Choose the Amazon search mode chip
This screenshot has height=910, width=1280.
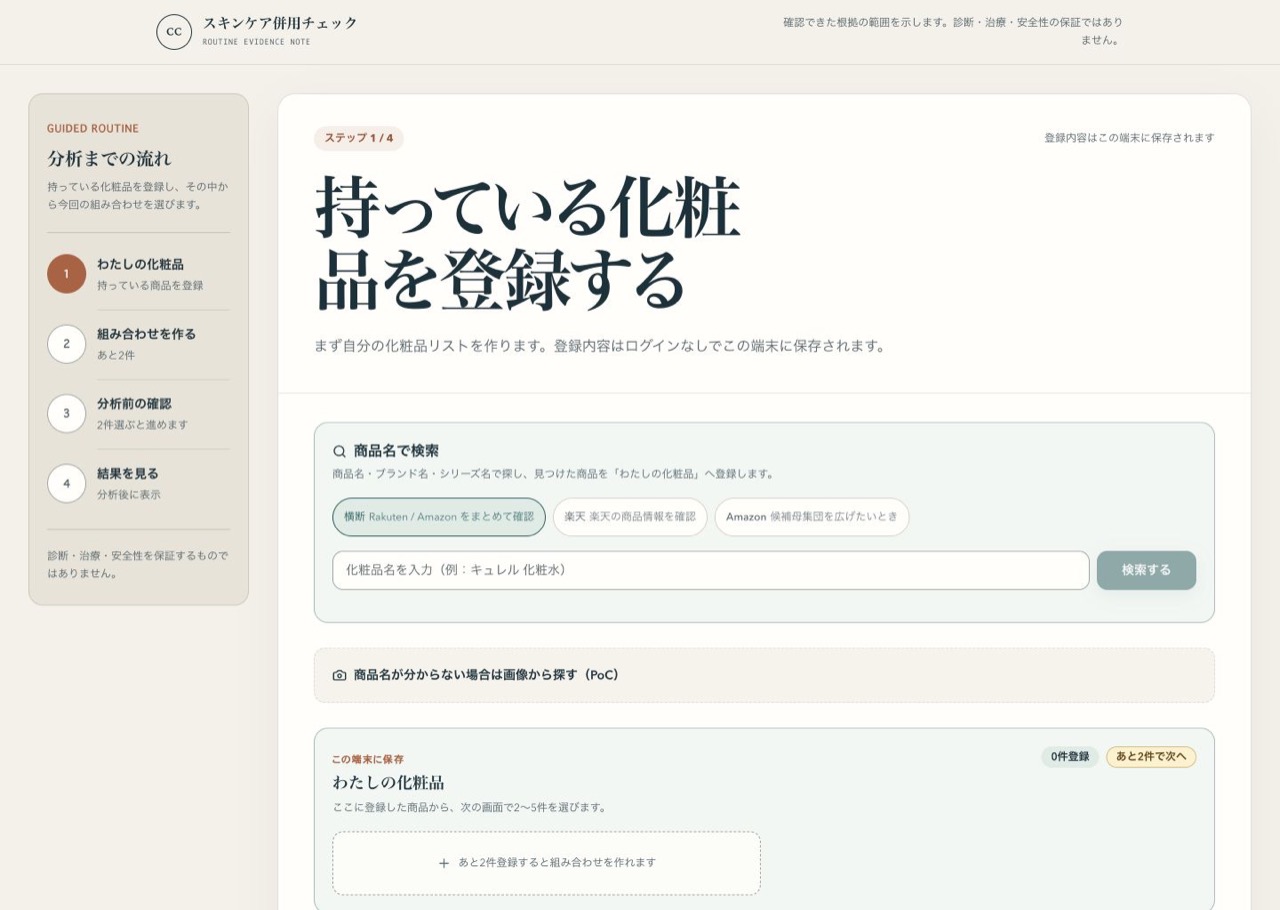tap(812, 517)
